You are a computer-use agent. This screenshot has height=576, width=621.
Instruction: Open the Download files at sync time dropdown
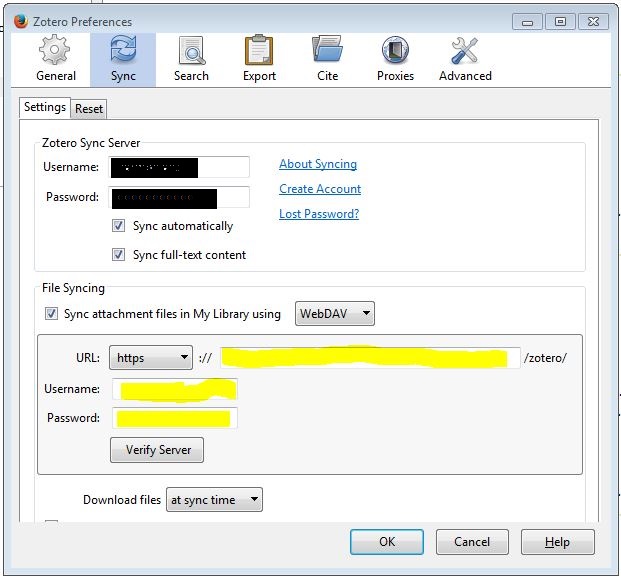[214, 500]
